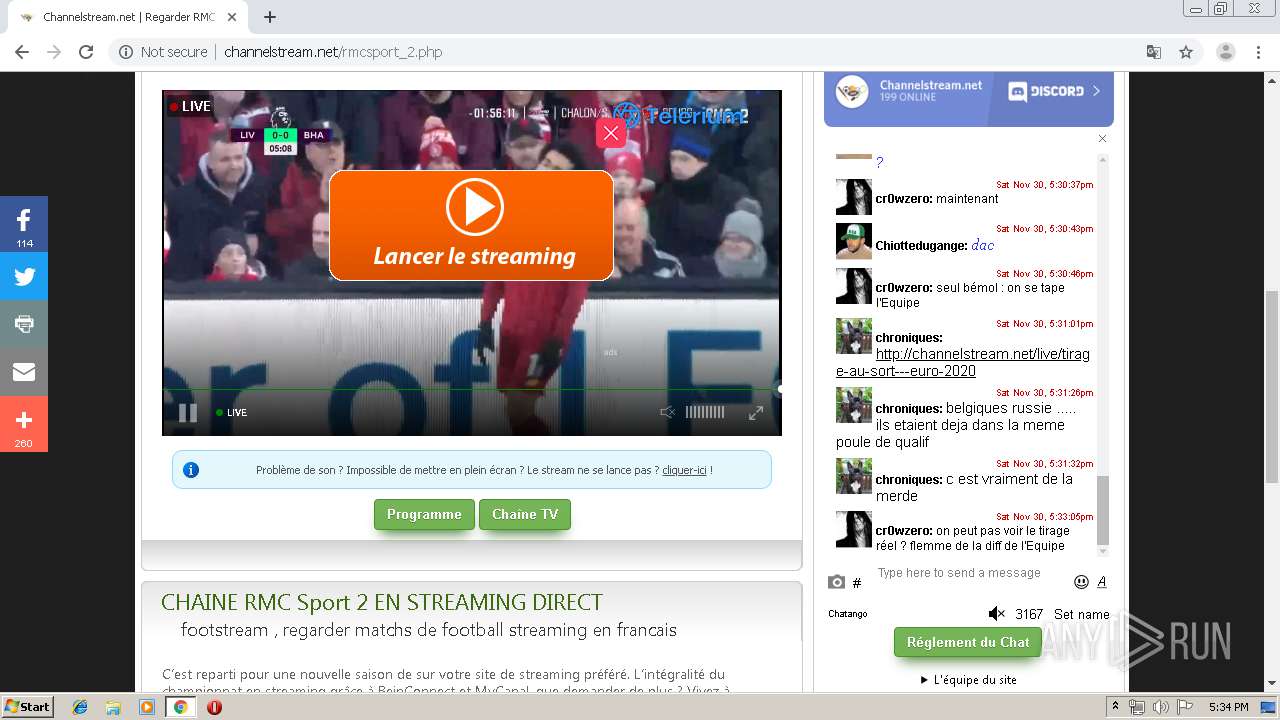This screenshot has width=1280, height=720.
Task: Show hidden system tray icons
Action: tap(1115, 707)
